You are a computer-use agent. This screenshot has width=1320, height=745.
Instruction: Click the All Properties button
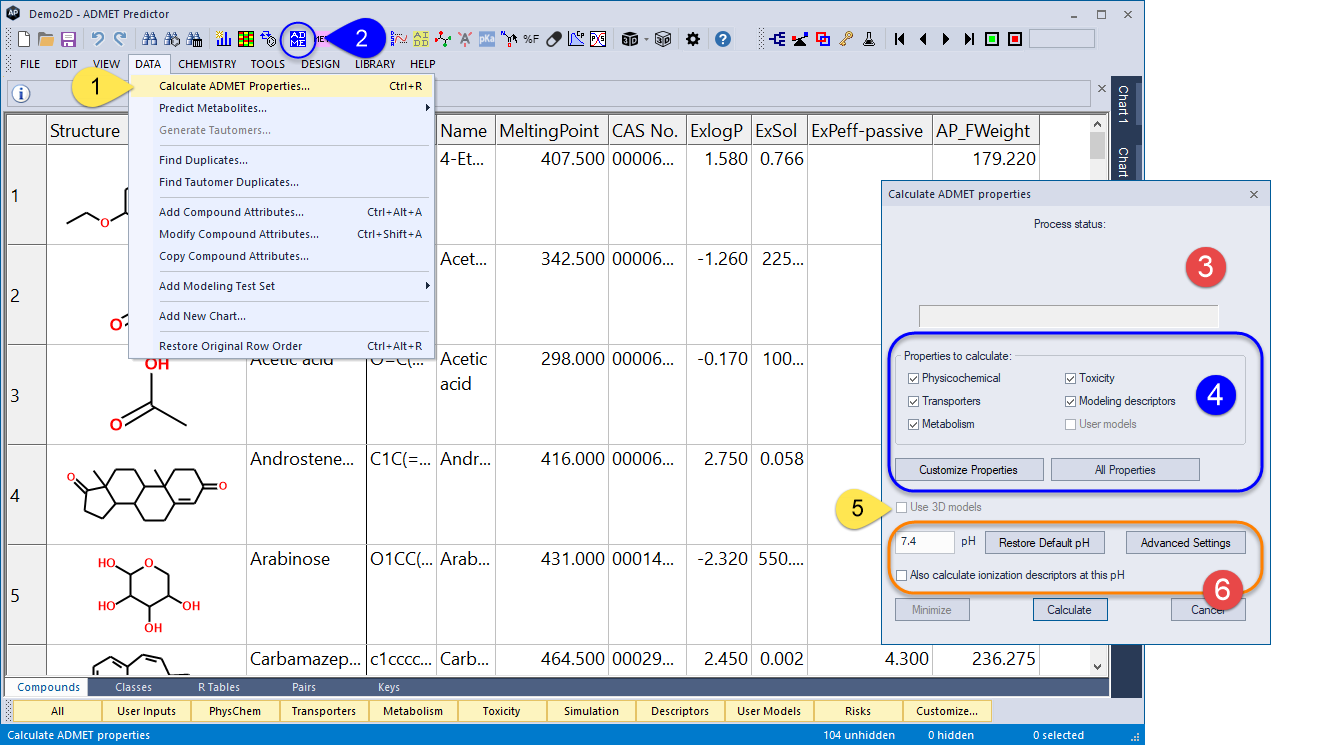click(1125, 470)
